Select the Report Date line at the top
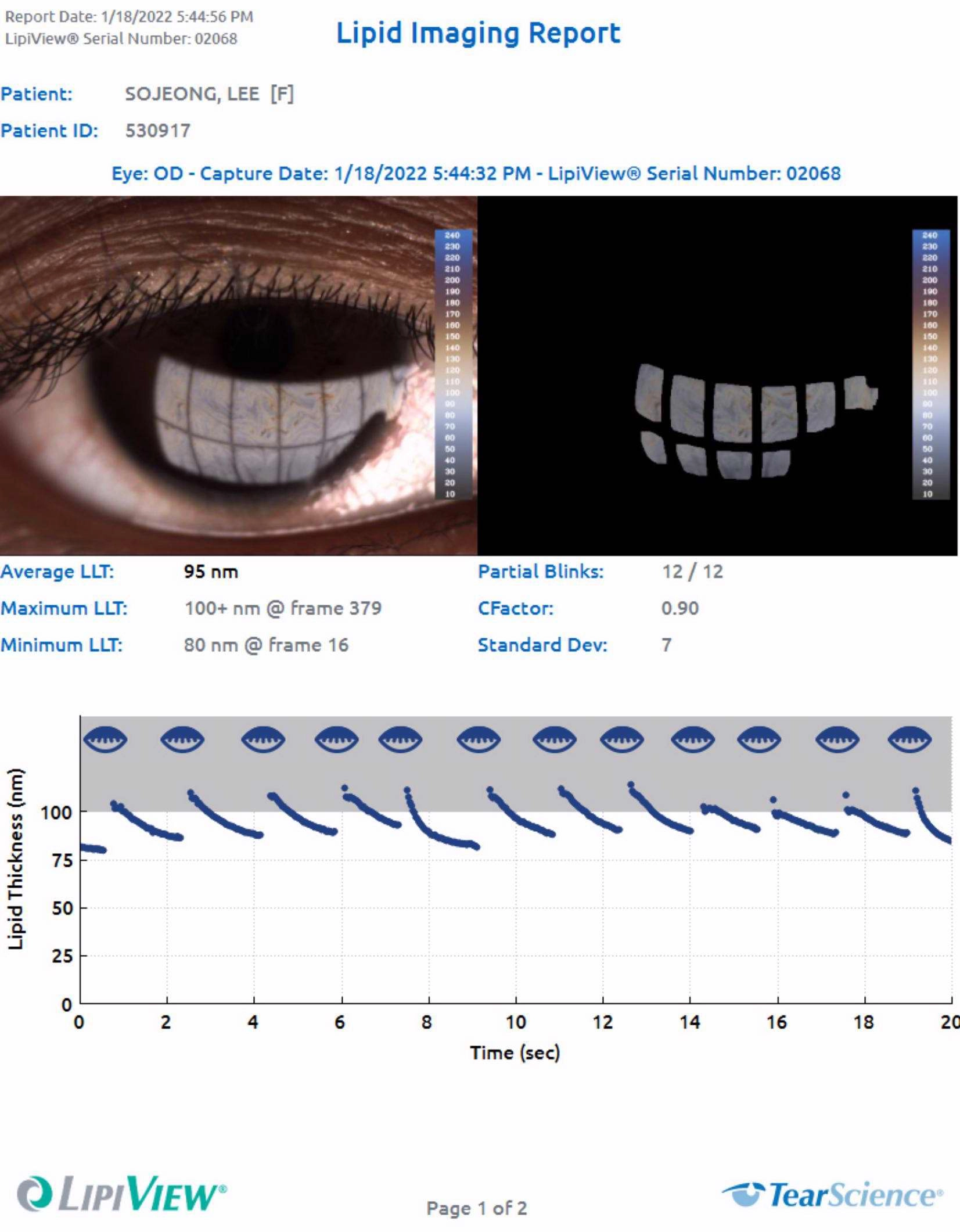Screen dimensions: 960x1232 coord(129,17)
